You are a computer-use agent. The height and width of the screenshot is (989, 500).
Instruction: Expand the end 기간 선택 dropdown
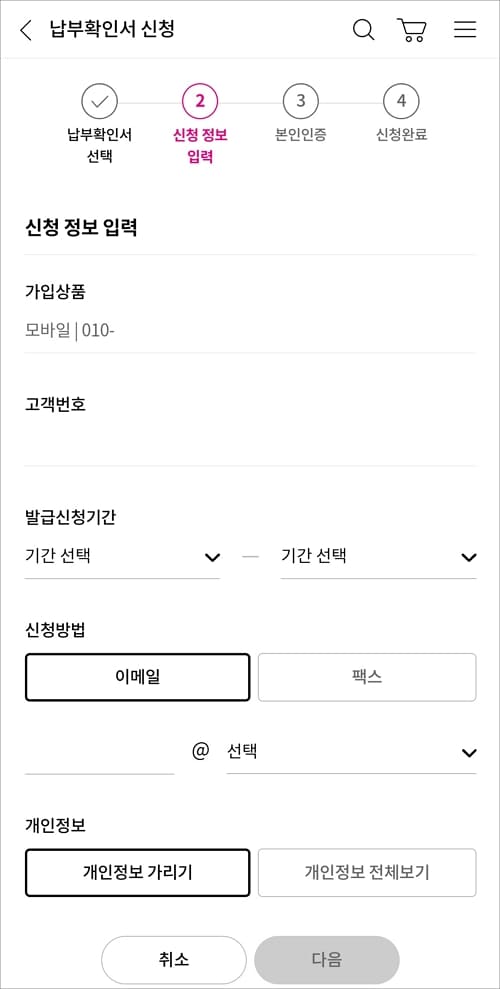pos(378,557)
